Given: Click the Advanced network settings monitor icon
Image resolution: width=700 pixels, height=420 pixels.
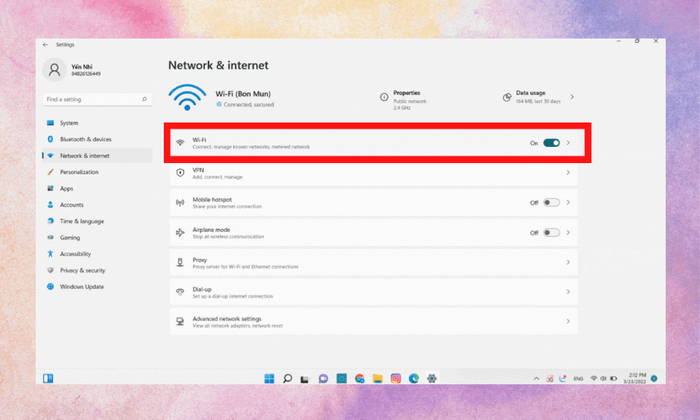Looking at the screenshot, I should pyautogui.click(x=180, y=321).
